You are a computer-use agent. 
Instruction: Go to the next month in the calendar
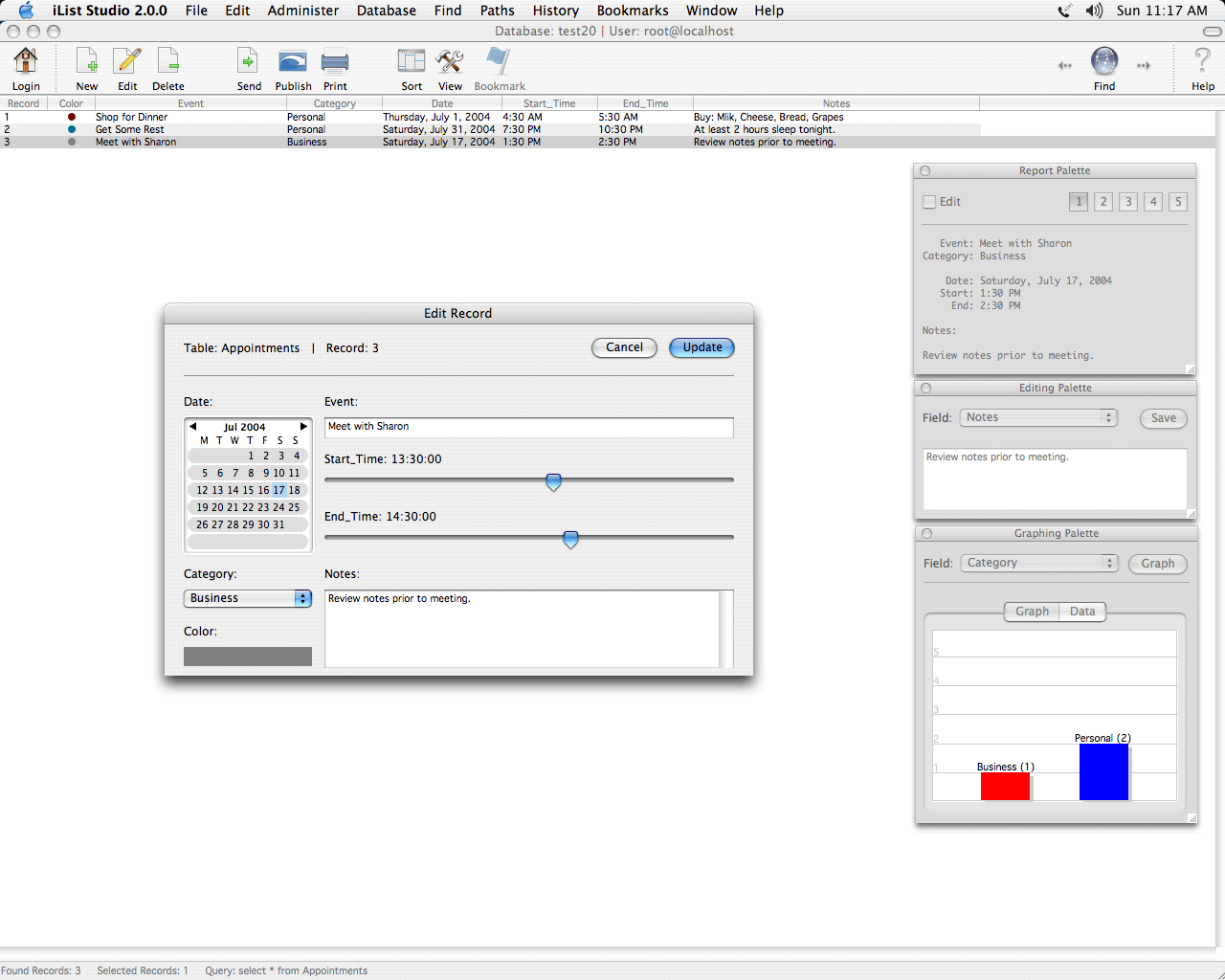click(303, 427)
